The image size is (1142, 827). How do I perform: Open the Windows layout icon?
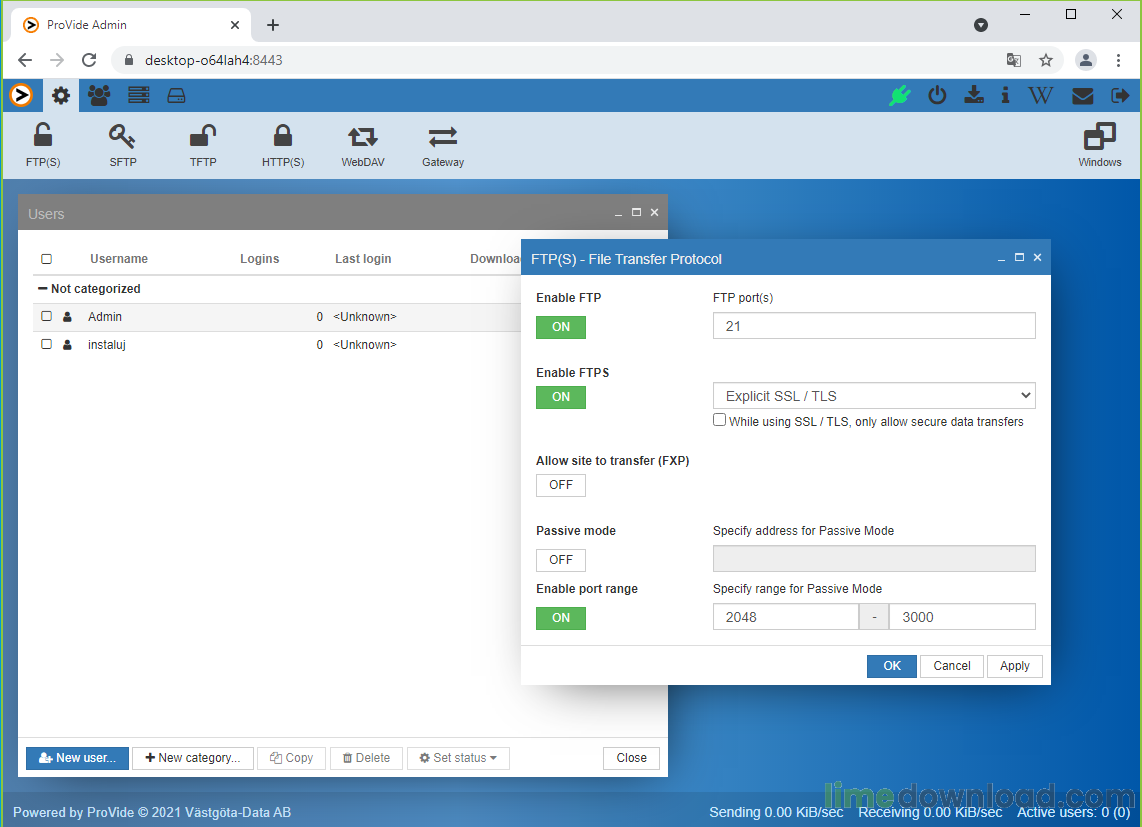pyautogui.click(x=1099, y=145)
